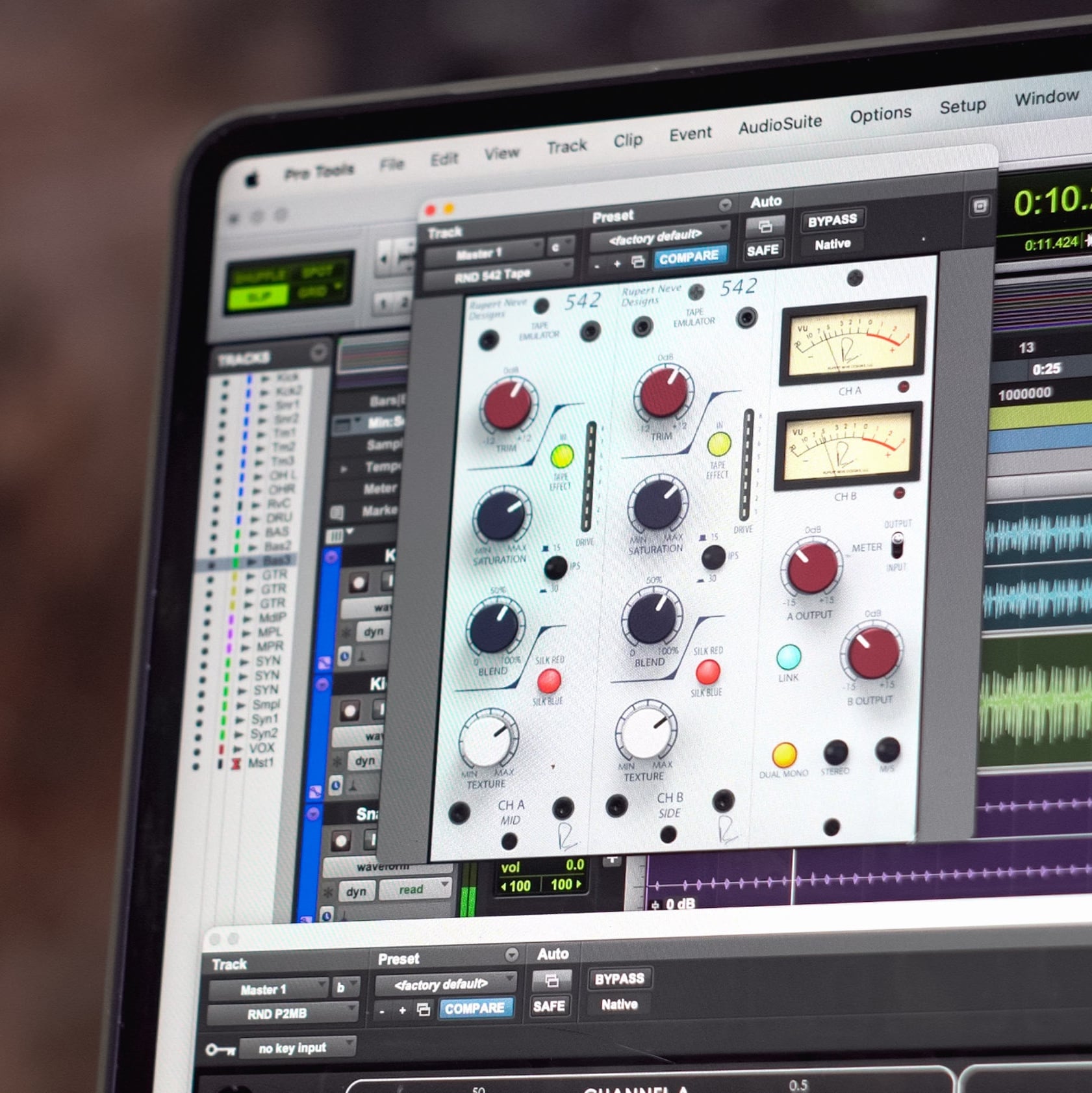Screen dimensions: 1092x1093
Task: Click the CH A VU meter
Action: (852, 341)
